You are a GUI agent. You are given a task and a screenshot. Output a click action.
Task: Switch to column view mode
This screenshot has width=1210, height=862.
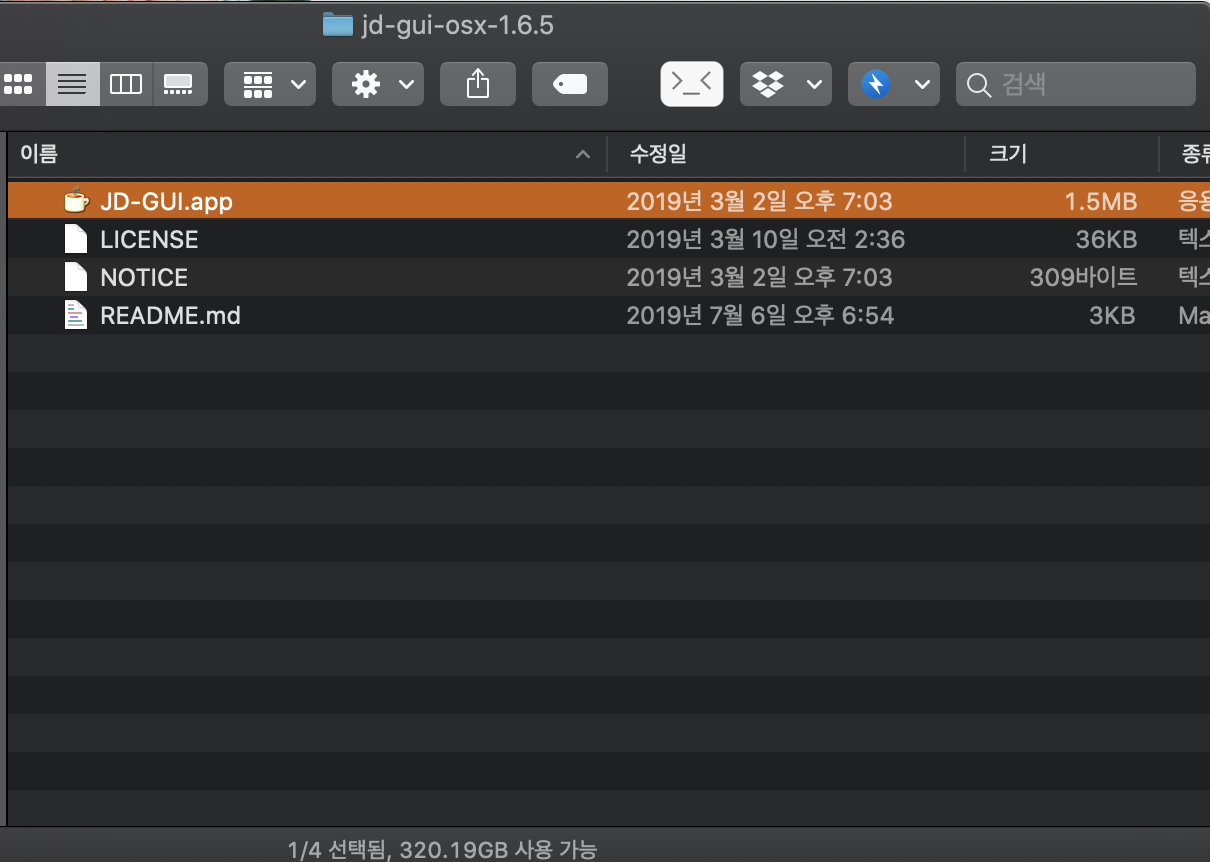[126, 84]
